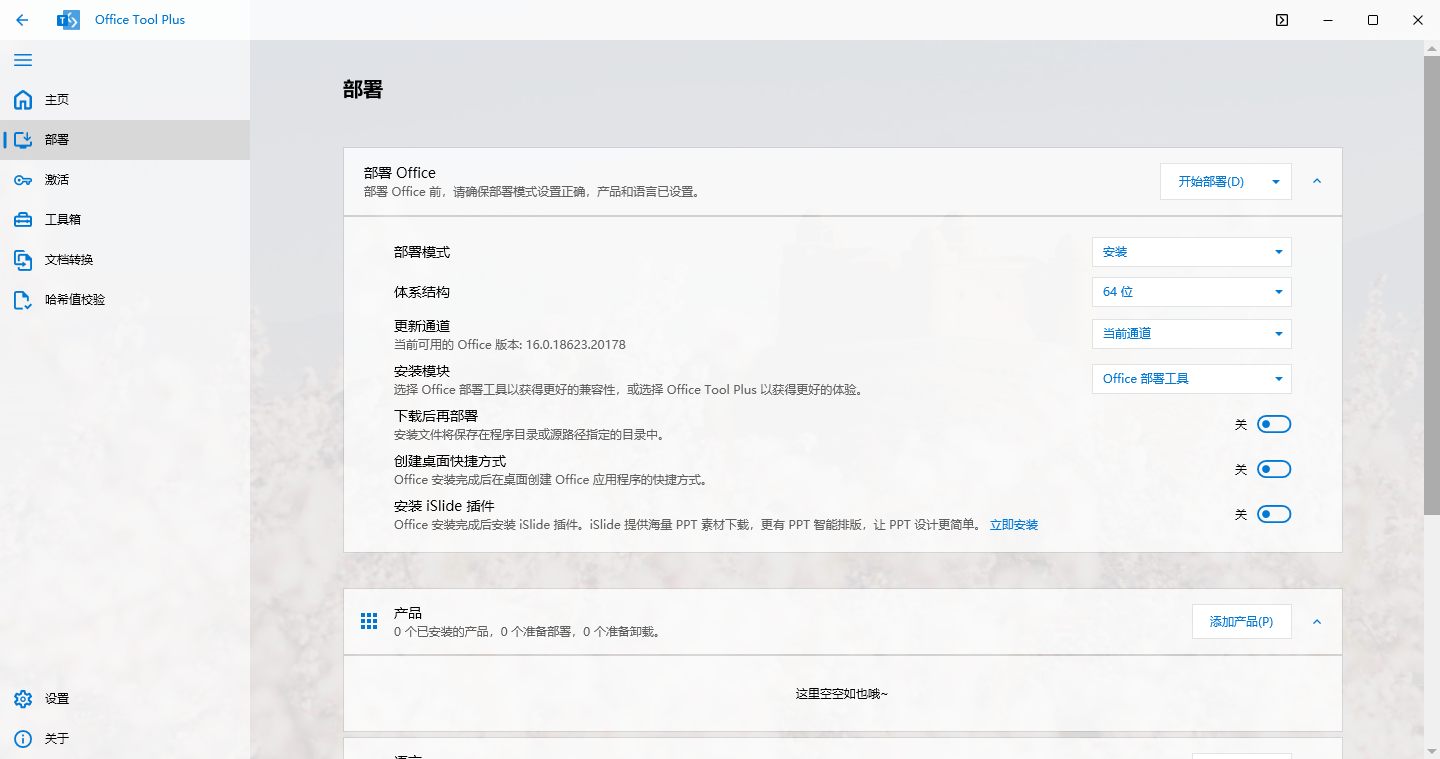Open the 更新通道 dropdown showing 当前通道
1440x759 pixels.
coord(1191,334)
